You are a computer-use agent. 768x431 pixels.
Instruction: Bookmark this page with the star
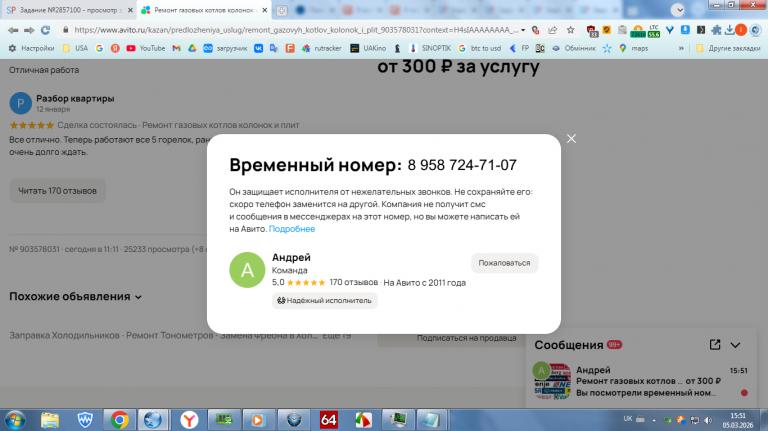pos(571,30)
